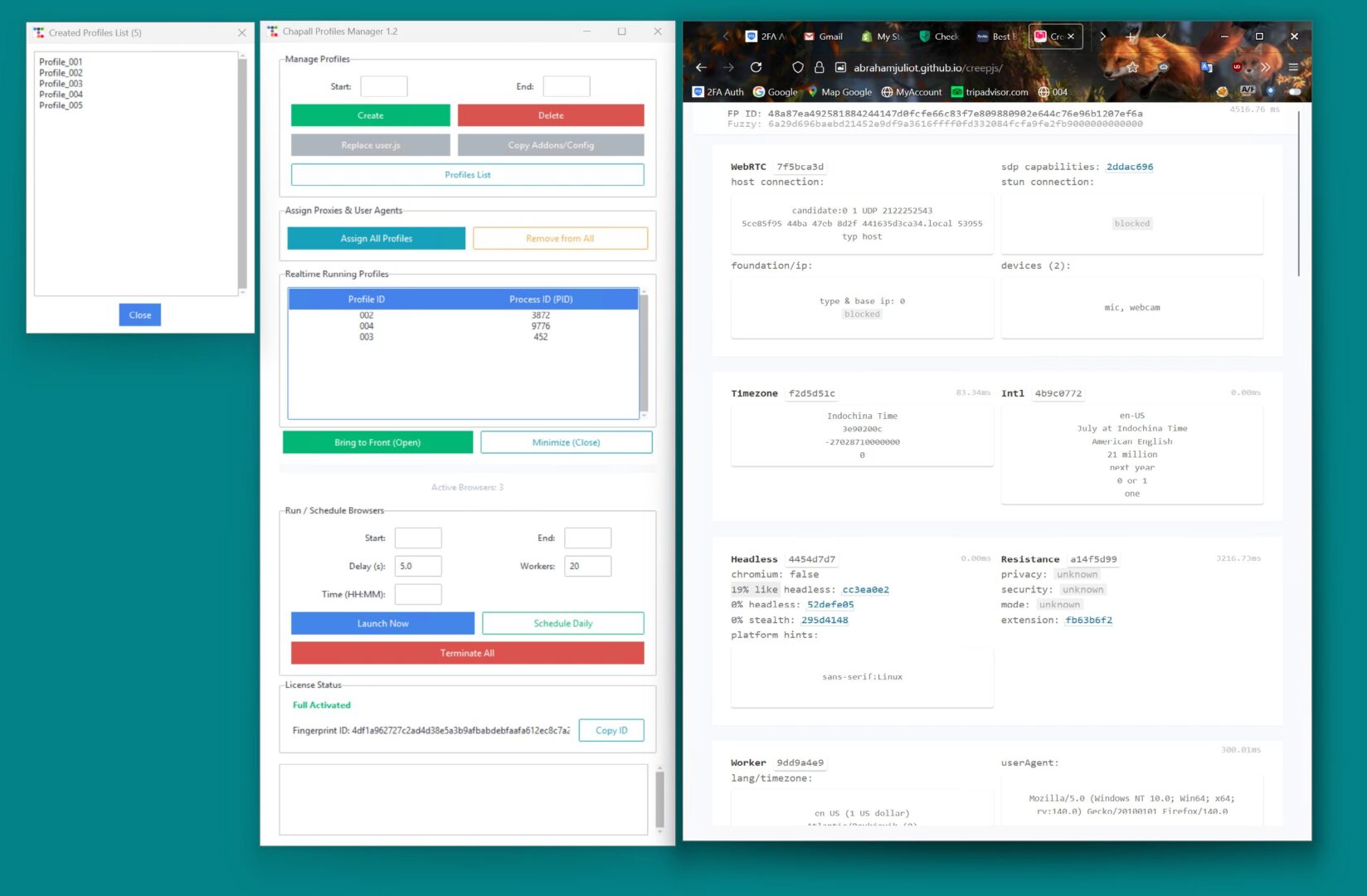
Task: Show more extensions with overflow chevron
Action: (x=1265, y=67)
